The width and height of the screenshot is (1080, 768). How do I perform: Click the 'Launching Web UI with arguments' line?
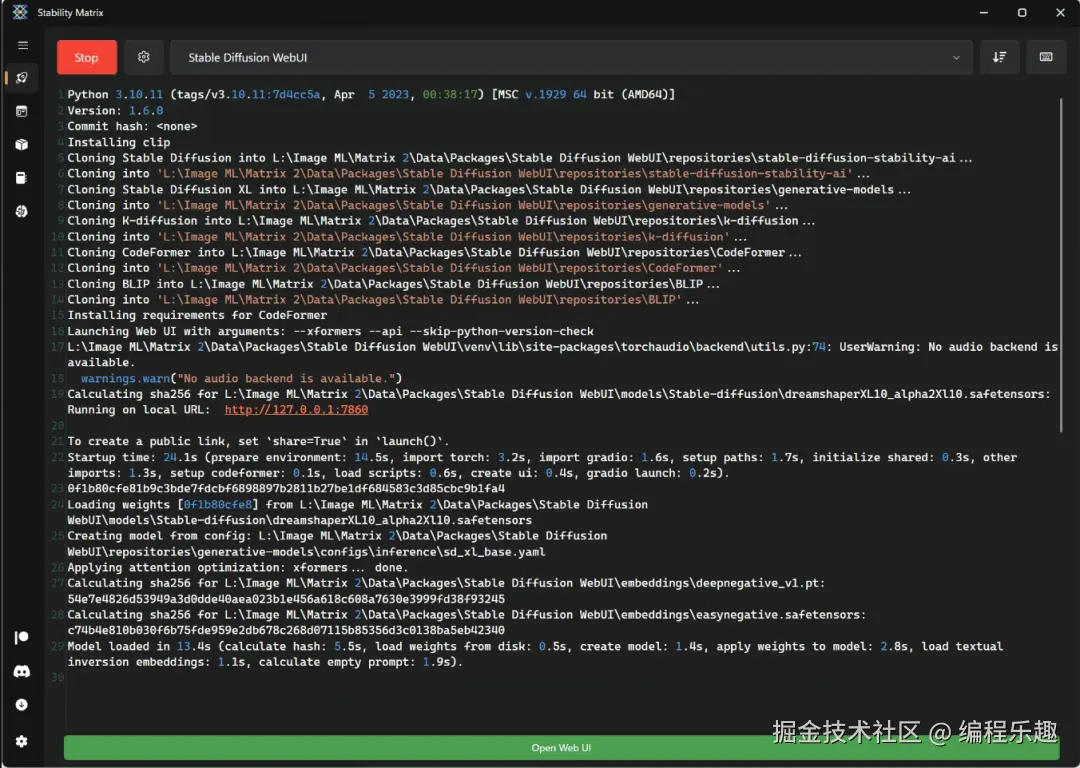[331, 331]
